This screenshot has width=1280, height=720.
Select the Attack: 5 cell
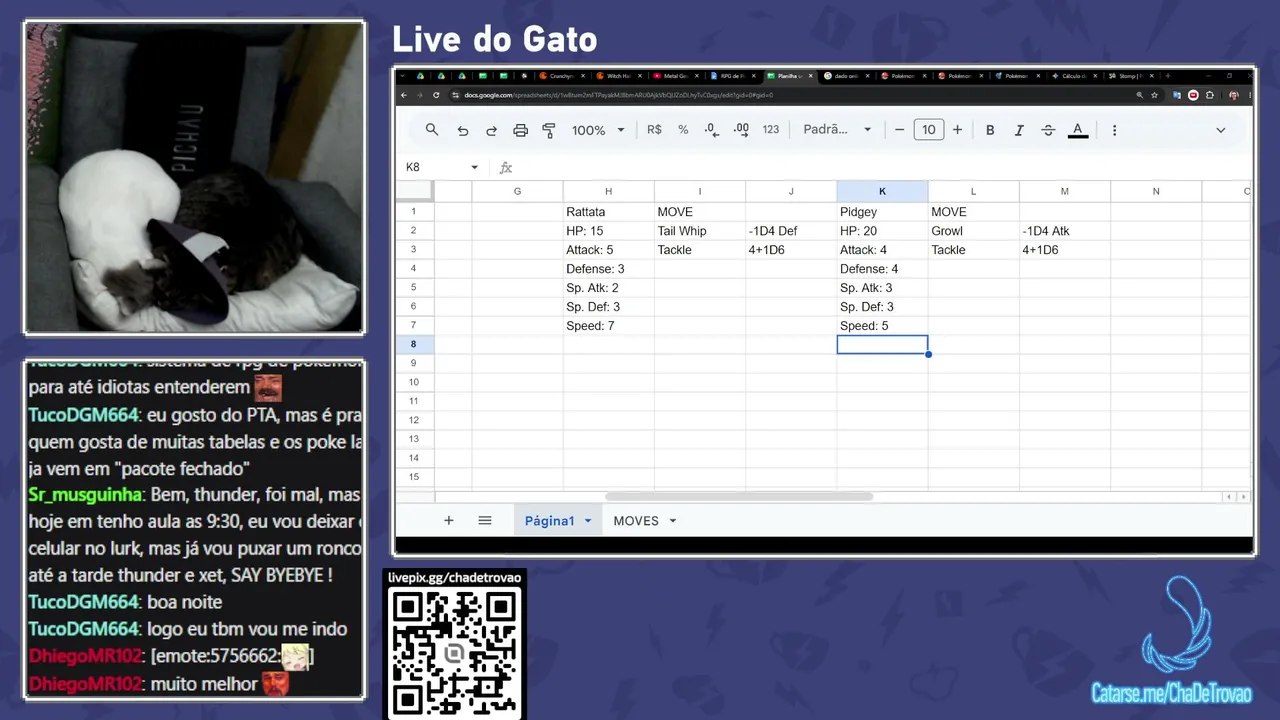point(608,250)
